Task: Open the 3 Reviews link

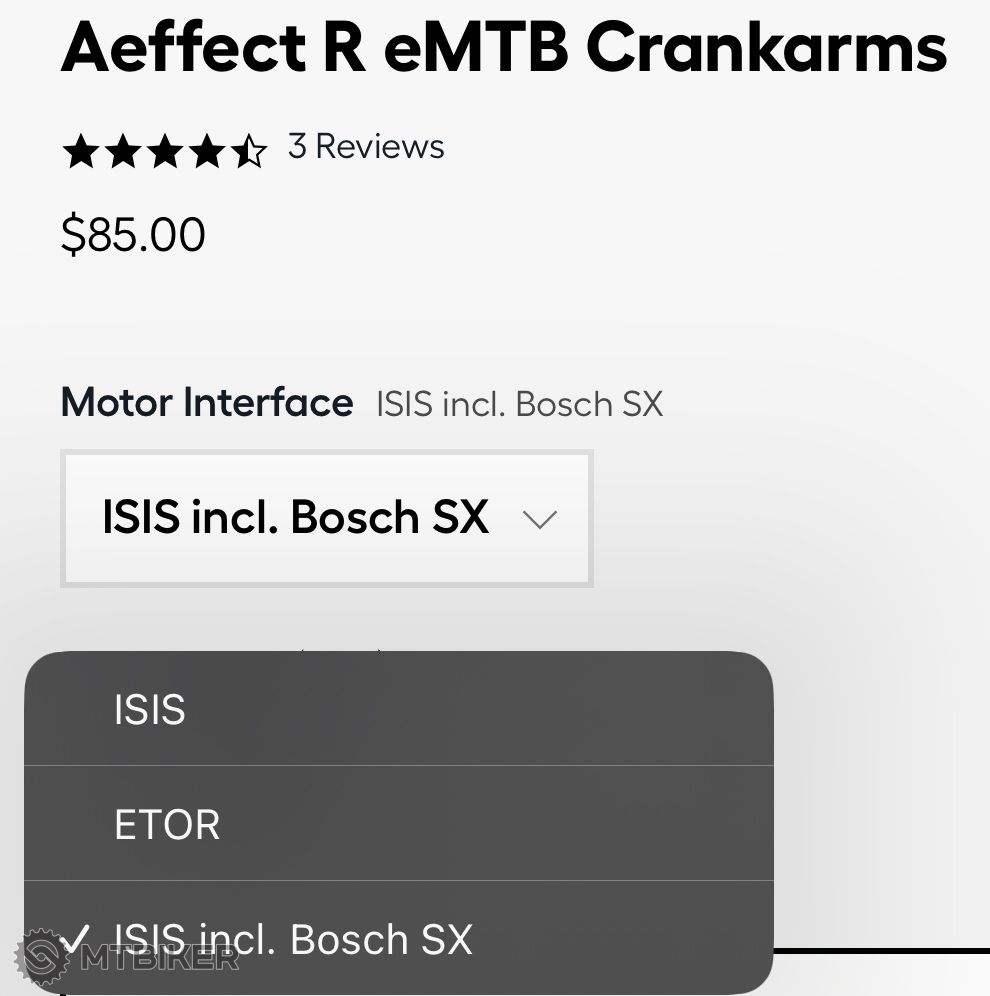Action: [x=366, y=147]
